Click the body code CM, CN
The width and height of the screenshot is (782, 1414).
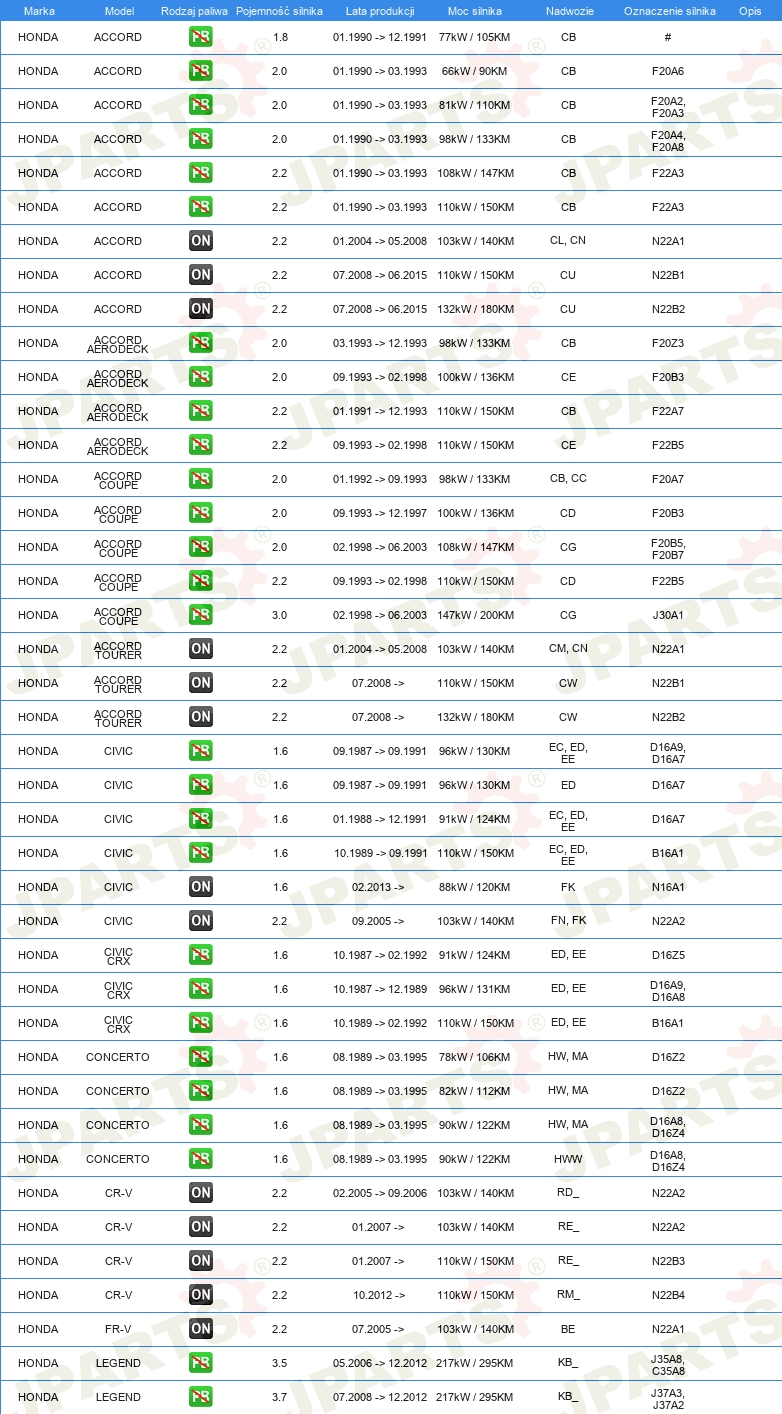(568, 649)
